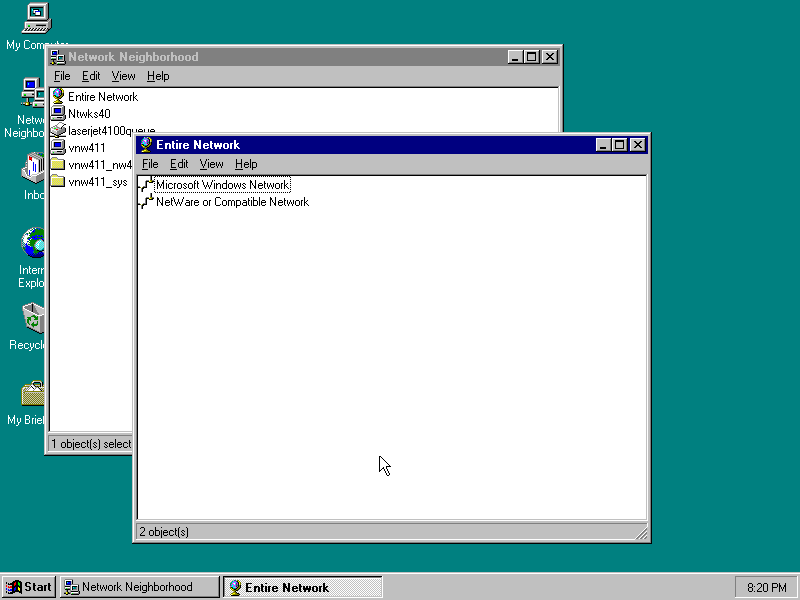Select the Network Neighborhood desktop icon
800x600 pixels.
click(x=33, y=93)
